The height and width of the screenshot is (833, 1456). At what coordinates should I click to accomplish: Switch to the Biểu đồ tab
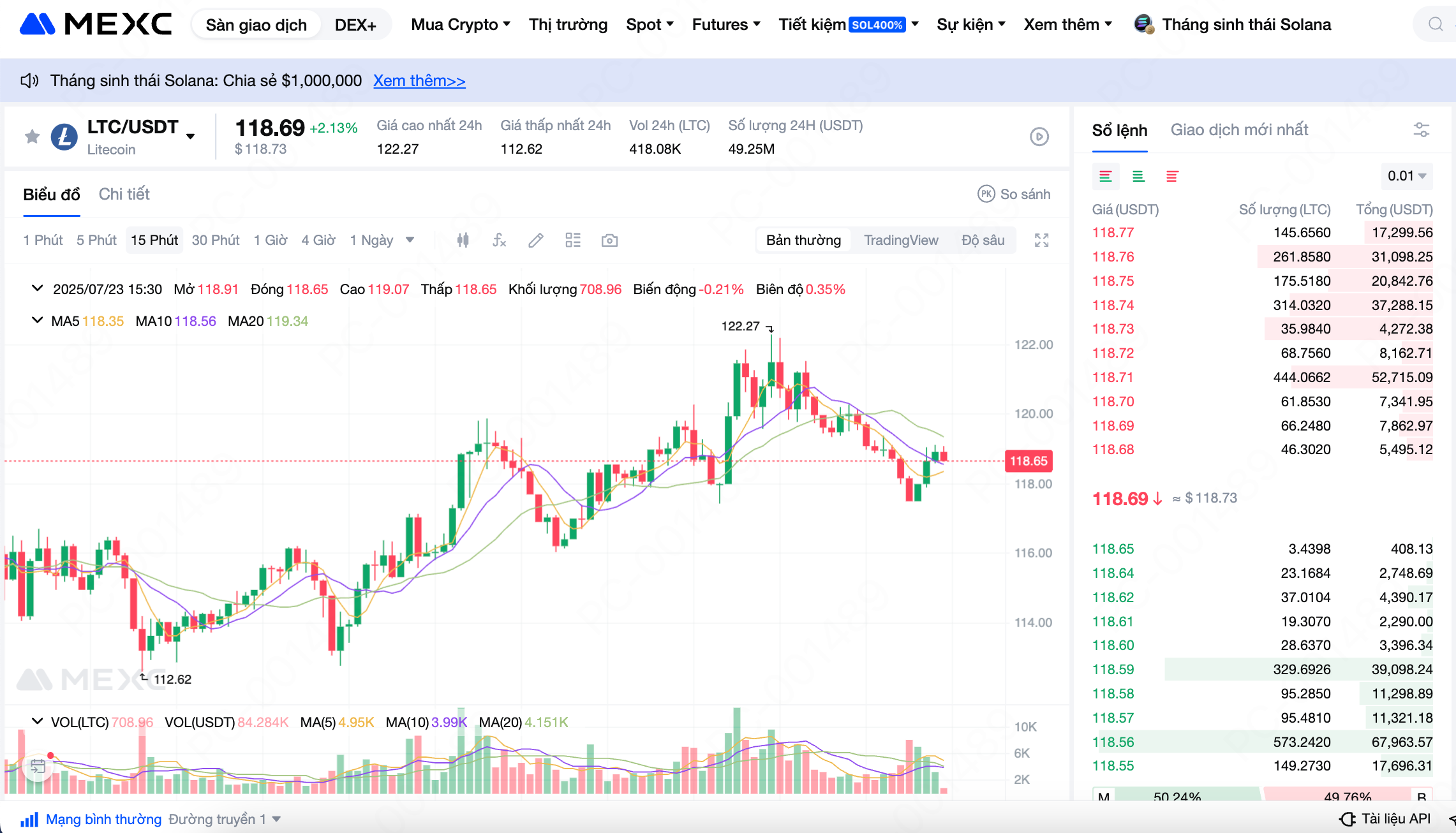pyautogui.click(x=52, y=195)
